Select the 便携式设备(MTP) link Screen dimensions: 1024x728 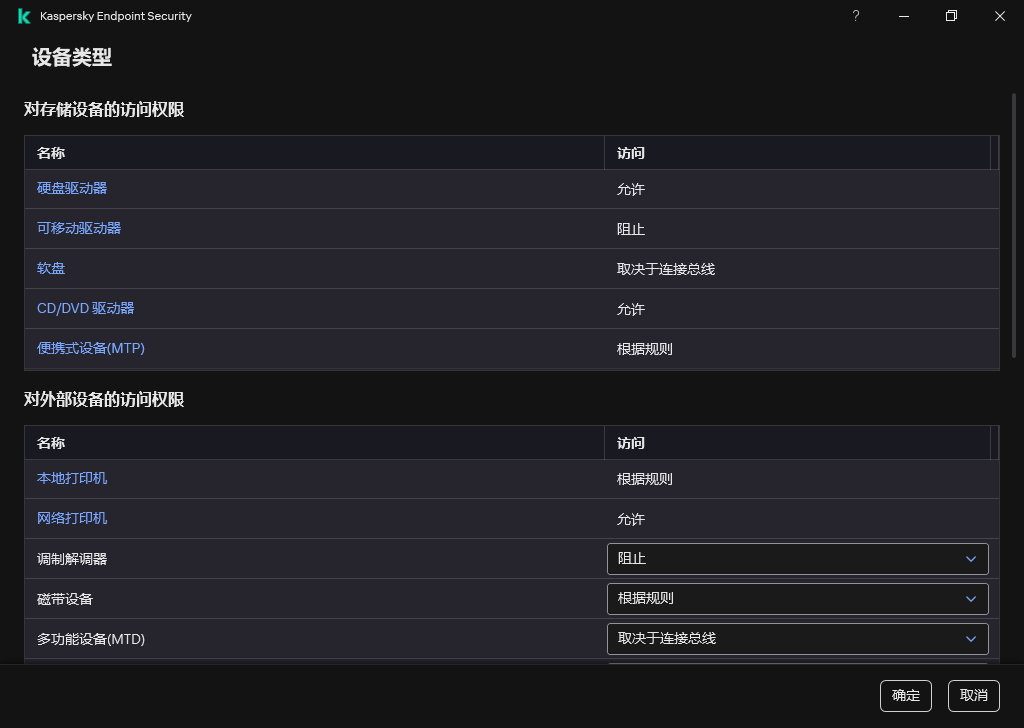click(x=91, y=348)
